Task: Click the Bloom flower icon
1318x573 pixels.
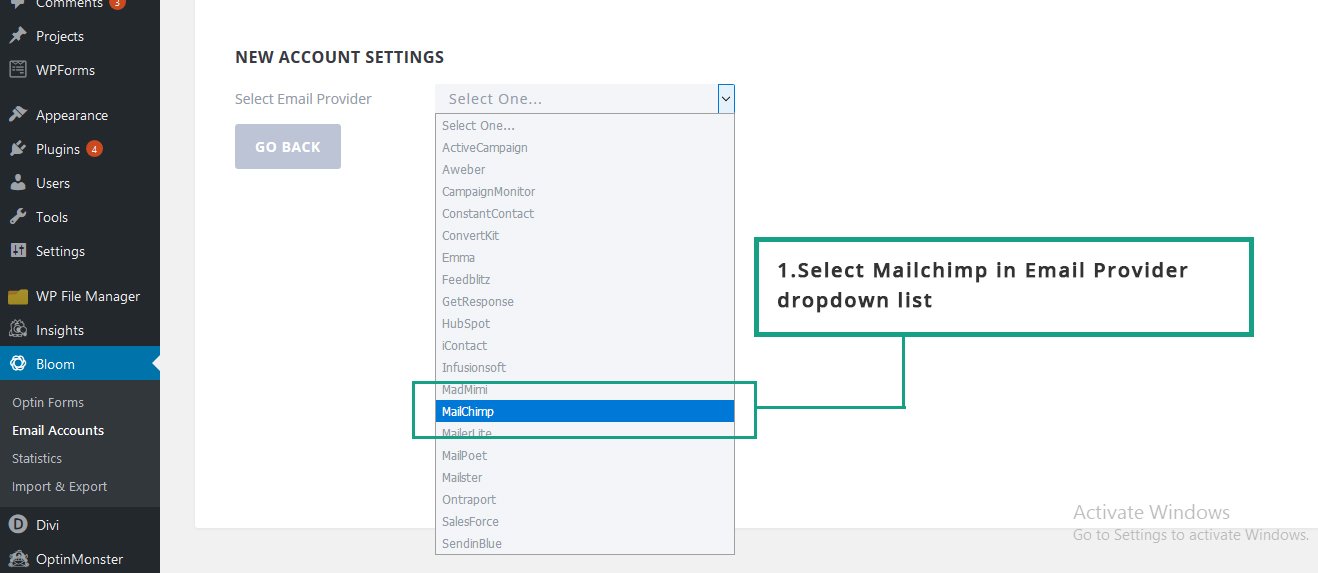Action: (x=17, y=364)
